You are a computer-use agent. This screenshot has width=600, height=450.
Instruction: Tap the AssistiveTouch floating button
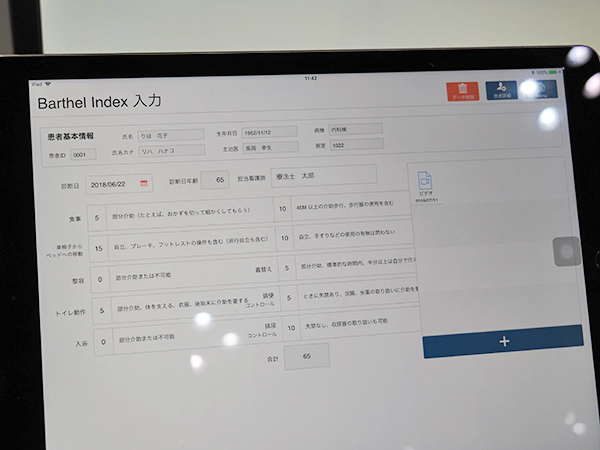566,251
